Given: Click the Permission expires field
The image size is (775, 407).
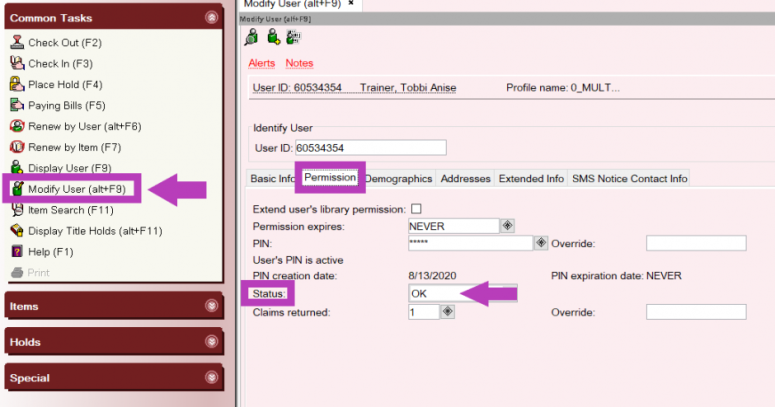Looking at the screenshot, I should (x=454, y=226).
